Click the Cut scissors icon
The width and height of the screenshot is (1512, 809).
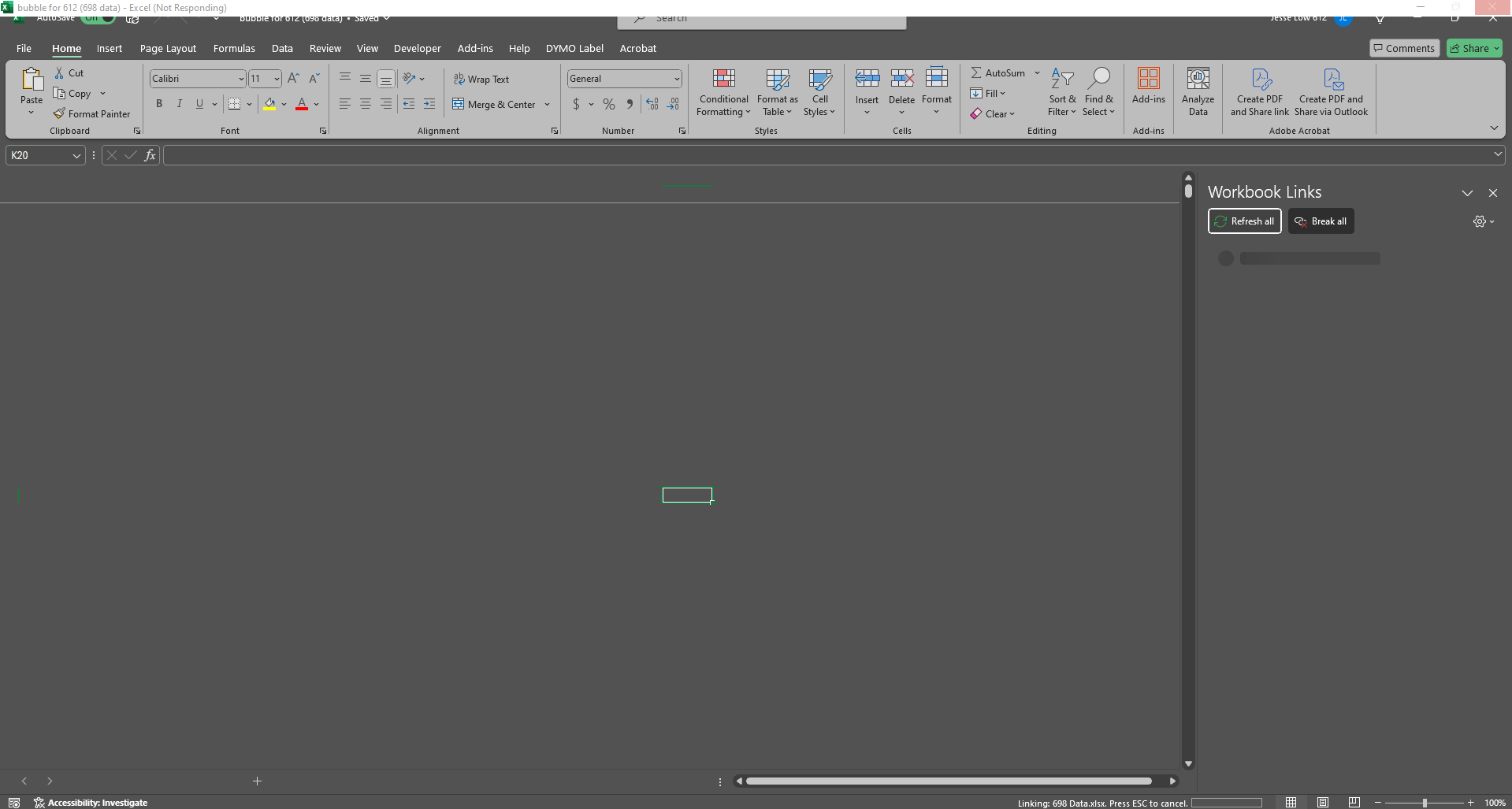(59, 72)
